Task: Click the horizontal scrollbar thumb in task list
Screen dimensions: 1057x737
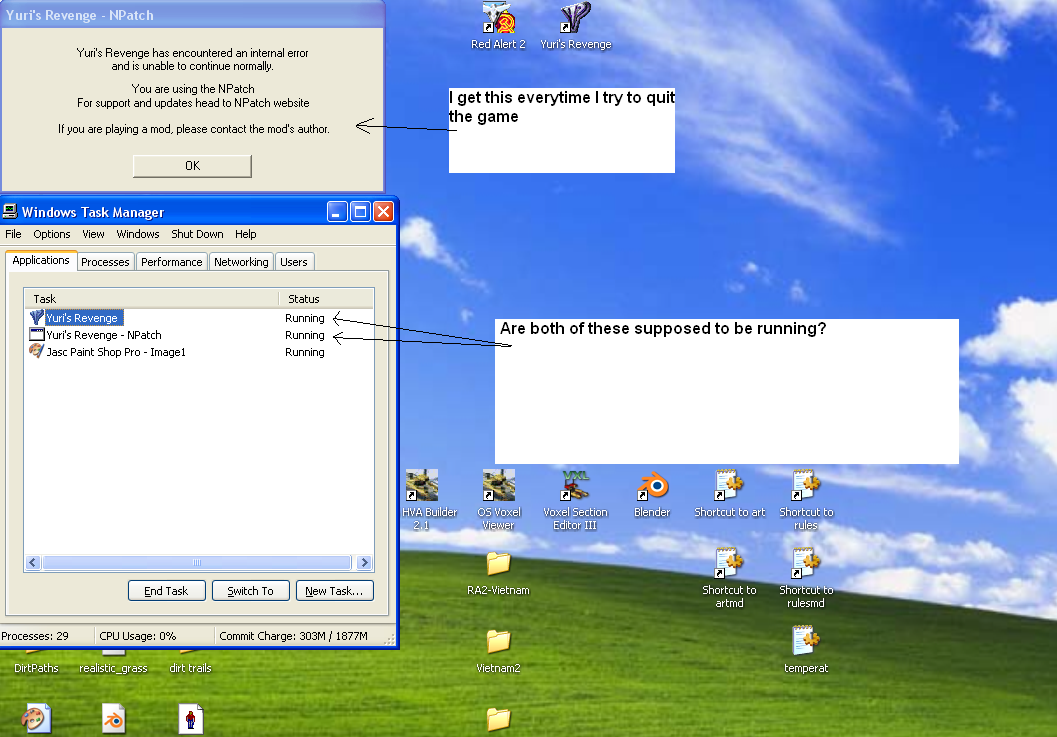Action: 197,562
